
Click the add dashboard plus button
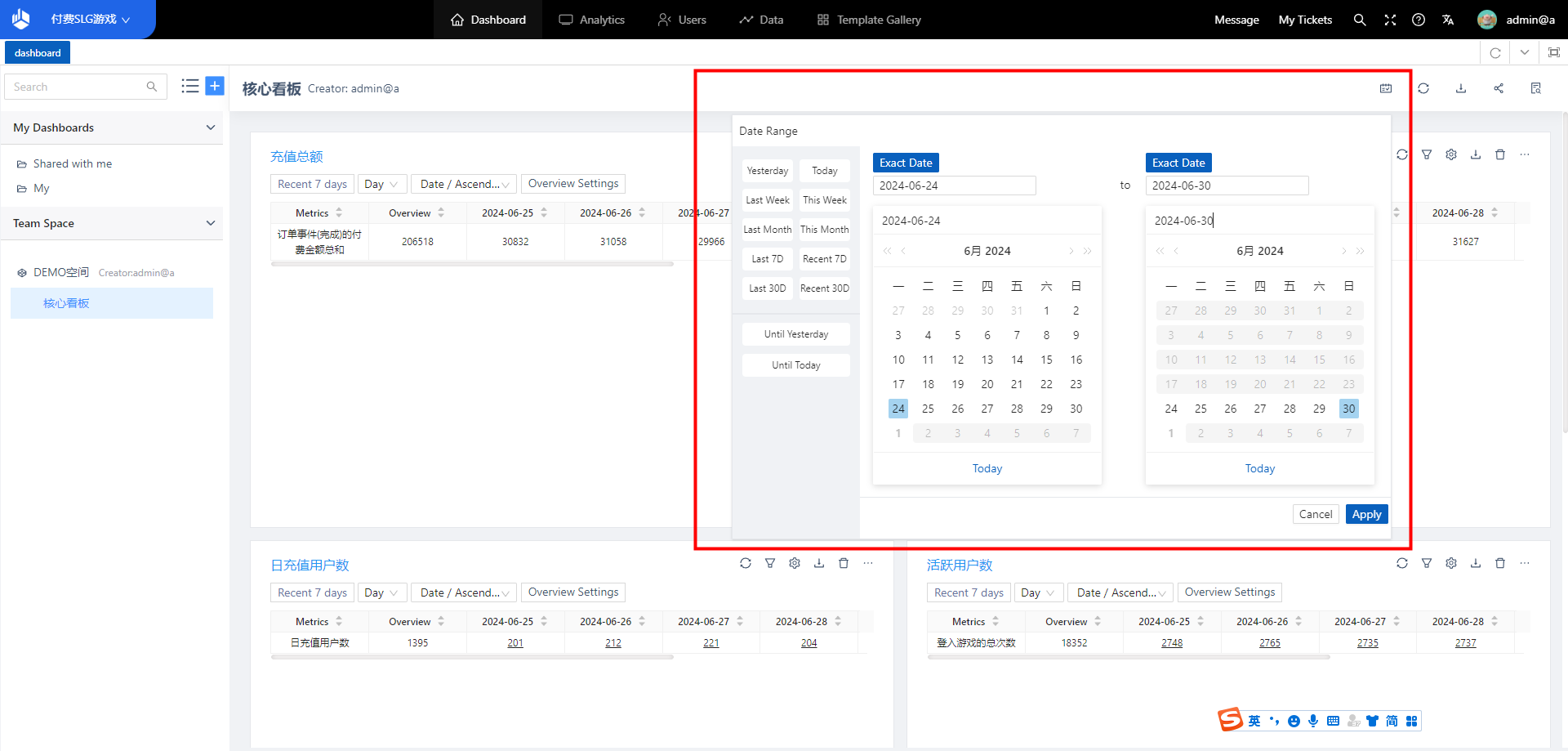(x=215, y=86)
